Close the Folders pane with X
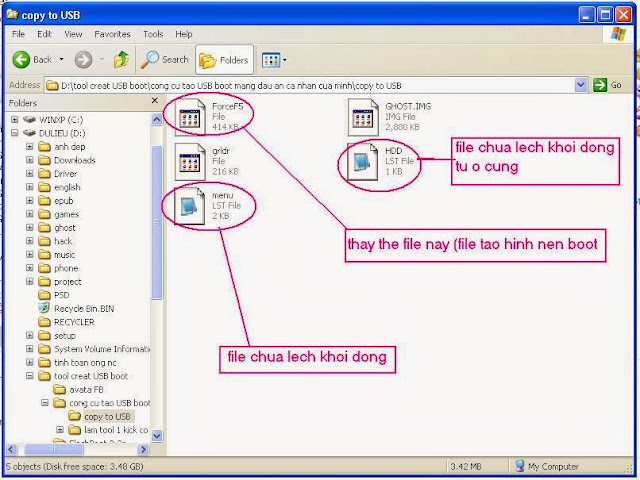 point(155,100)
